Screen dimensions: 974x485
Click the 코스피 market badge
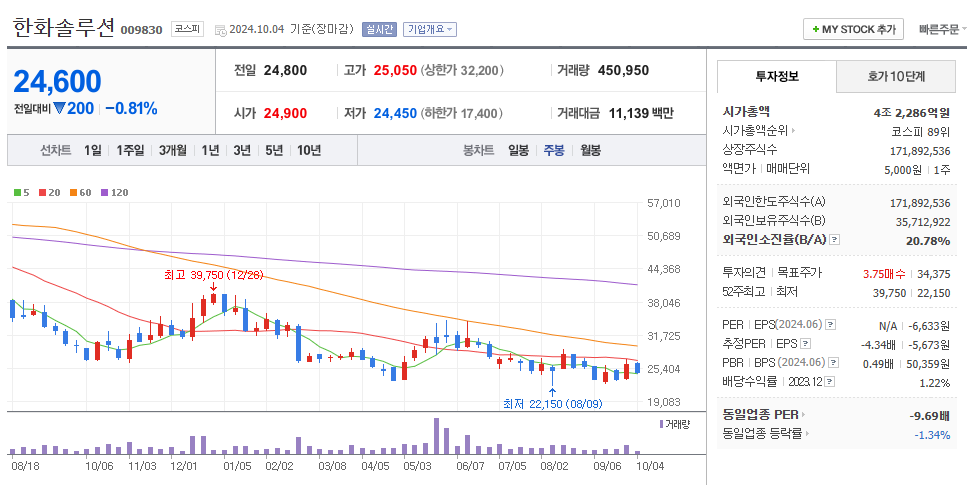(187, 29)
